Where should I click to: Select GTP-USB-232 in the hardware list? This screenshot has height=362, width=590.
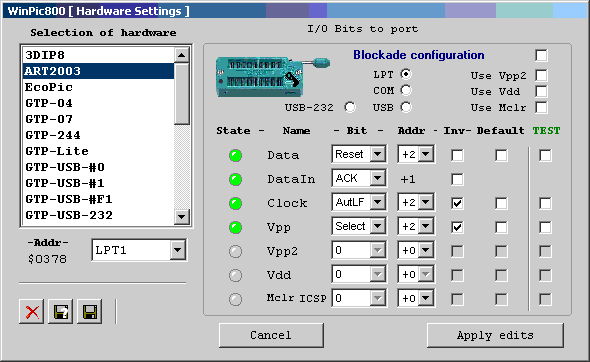pyautogui.click(x=98, y=215)
